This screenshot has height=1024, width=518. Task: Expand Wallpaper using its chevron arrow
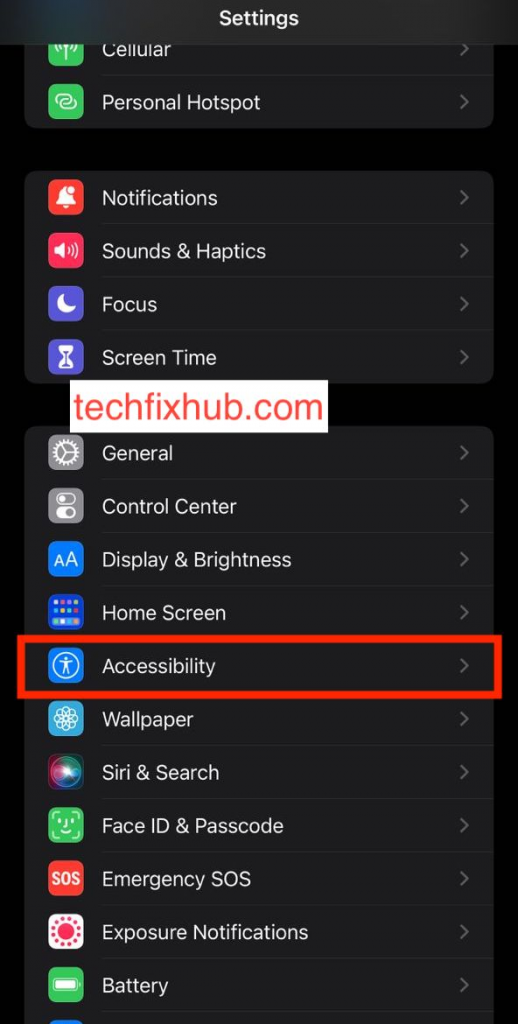464,719
